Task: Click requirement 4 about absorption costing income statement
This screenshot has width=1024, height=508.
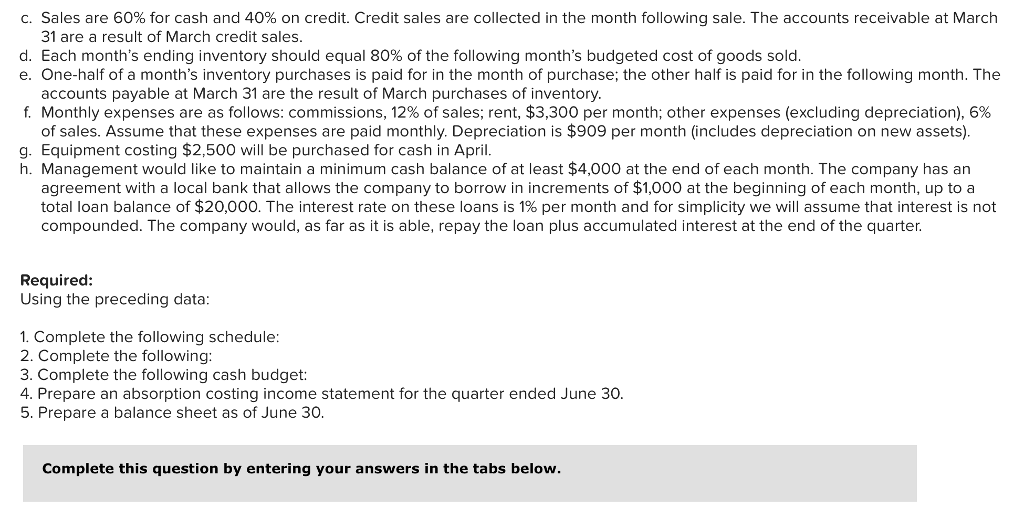Action: click(x=322, y=394)
